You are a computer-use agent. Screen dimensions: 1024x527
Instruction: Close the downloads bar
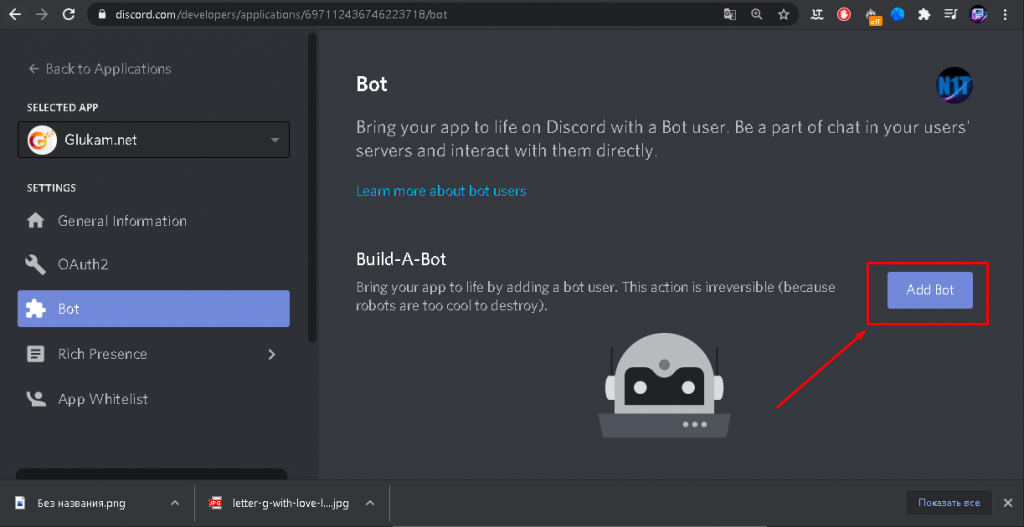[x=1008, y=503]
